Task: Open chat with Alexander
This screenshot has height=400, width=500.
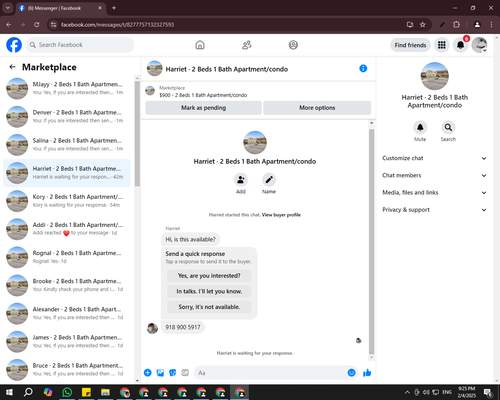Action: coord(67,313)
